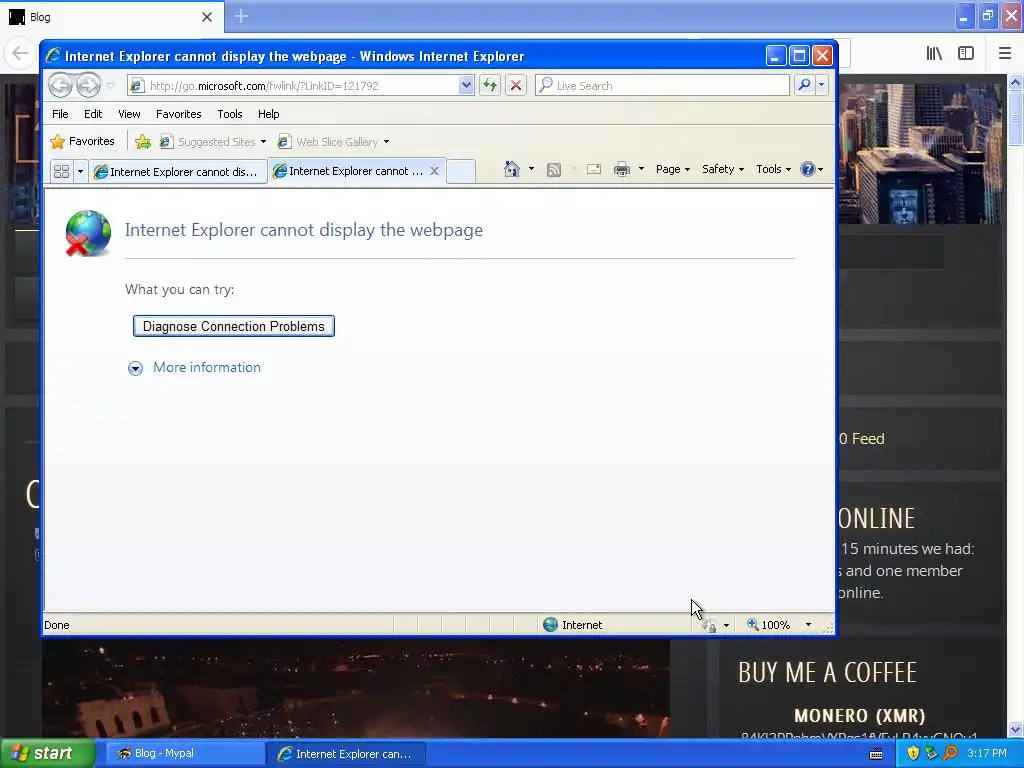Screen dimensions: 1024x768
Task: Click the 3:17 PM system clock
Action: click(987, 754)
